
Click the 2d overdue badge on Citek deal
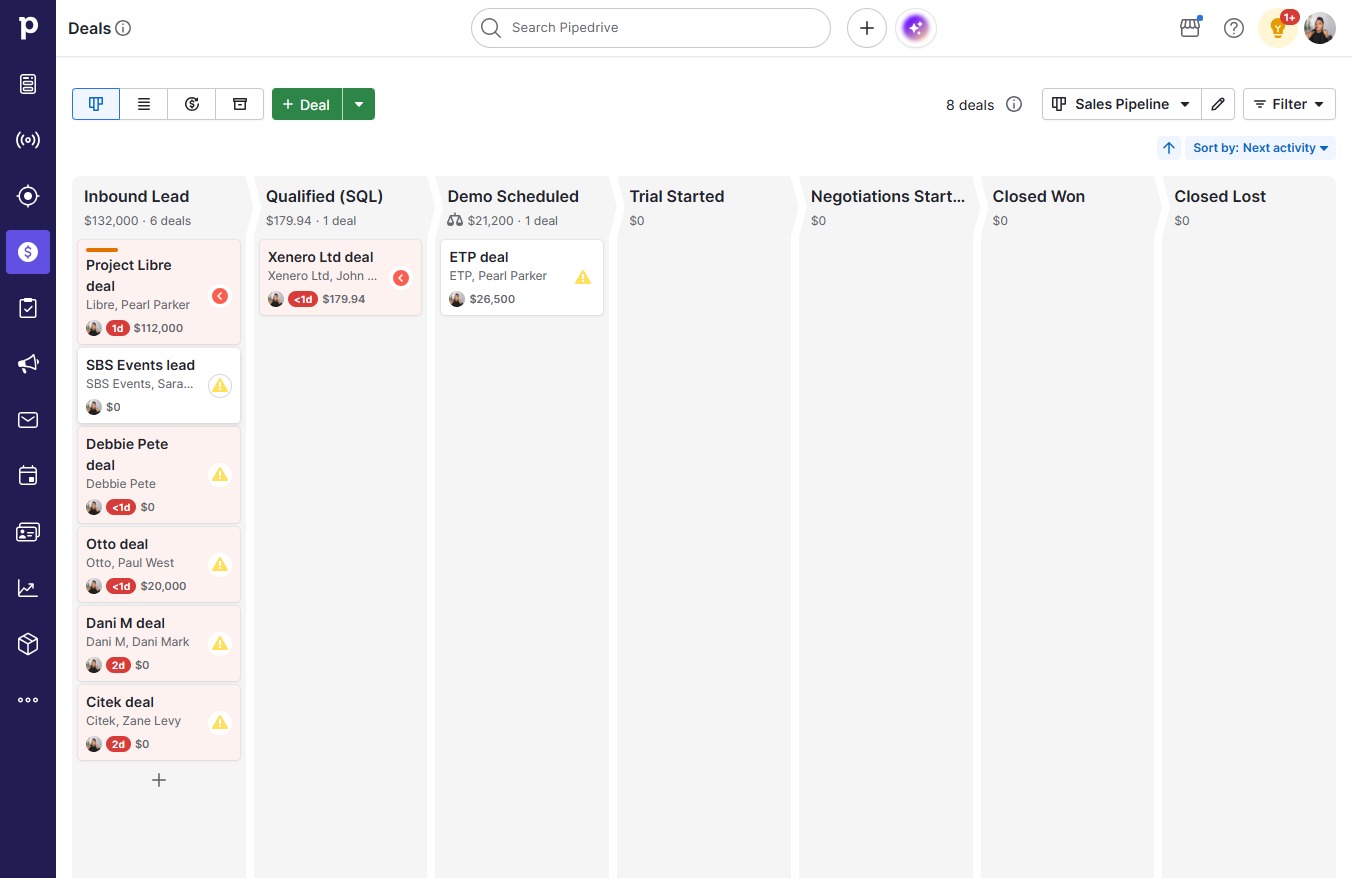pos(119,744)
